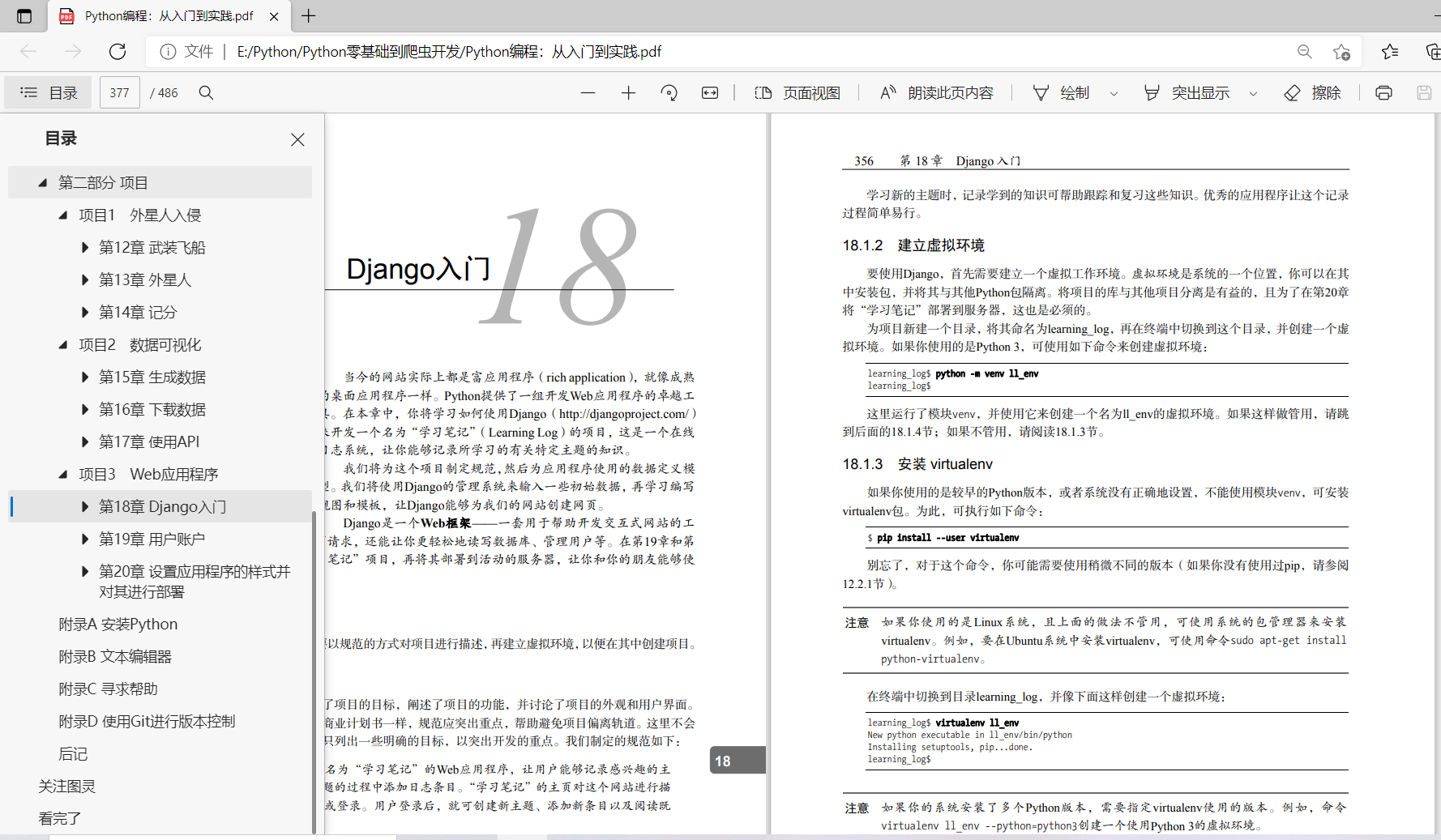
Task: Save the PDF document
Action: click(x=1424, y=93)
